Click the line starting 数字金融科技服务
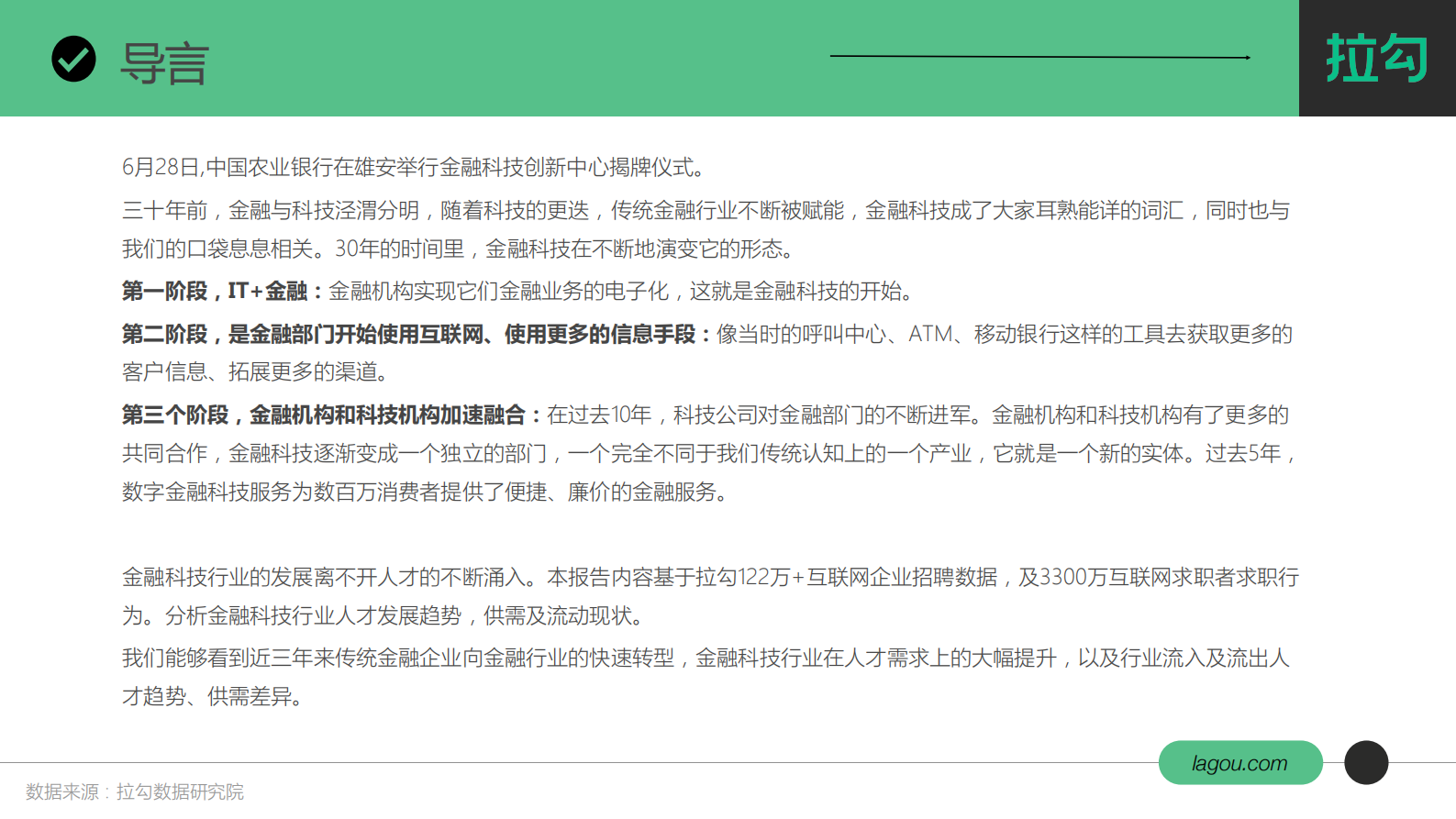This screenshot has width=1456, height=819. point(425,493)
